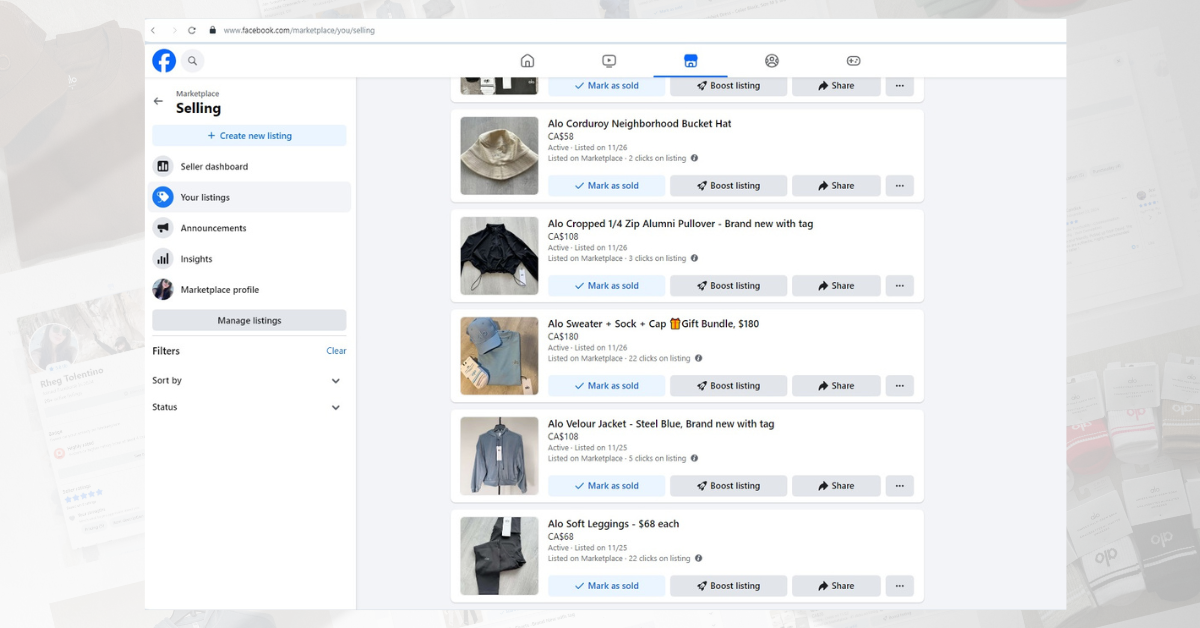Screen dimensions: 1200x628
Task: Mark the Velour Jacket as sold
Action: click(x=606, y=486)
